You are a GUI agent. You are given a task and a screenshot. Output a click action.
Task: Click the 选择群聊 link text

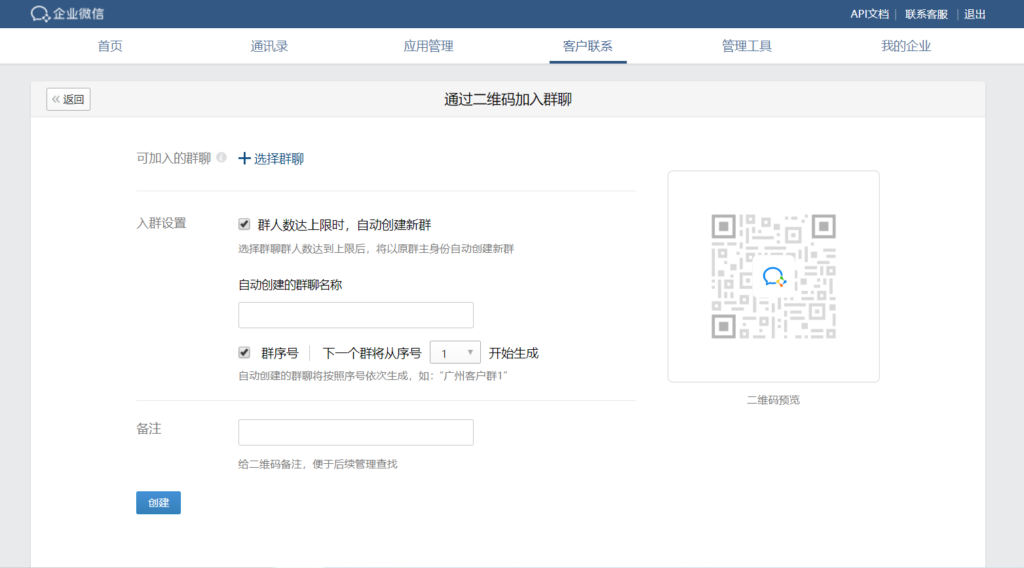click(279, 159)
